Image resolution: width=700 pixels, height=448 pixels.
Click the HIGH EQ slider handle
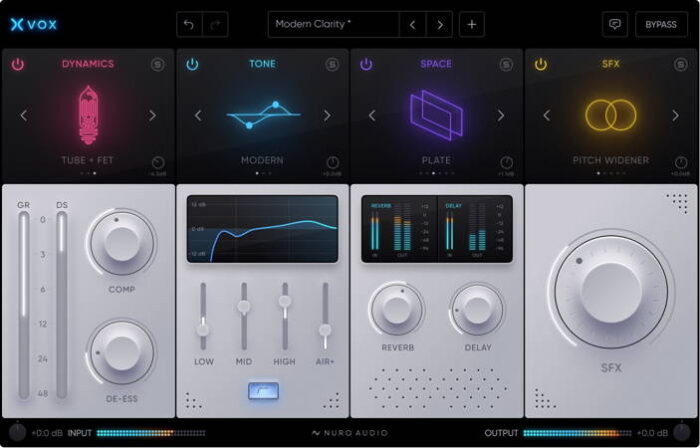pos(284,300)
